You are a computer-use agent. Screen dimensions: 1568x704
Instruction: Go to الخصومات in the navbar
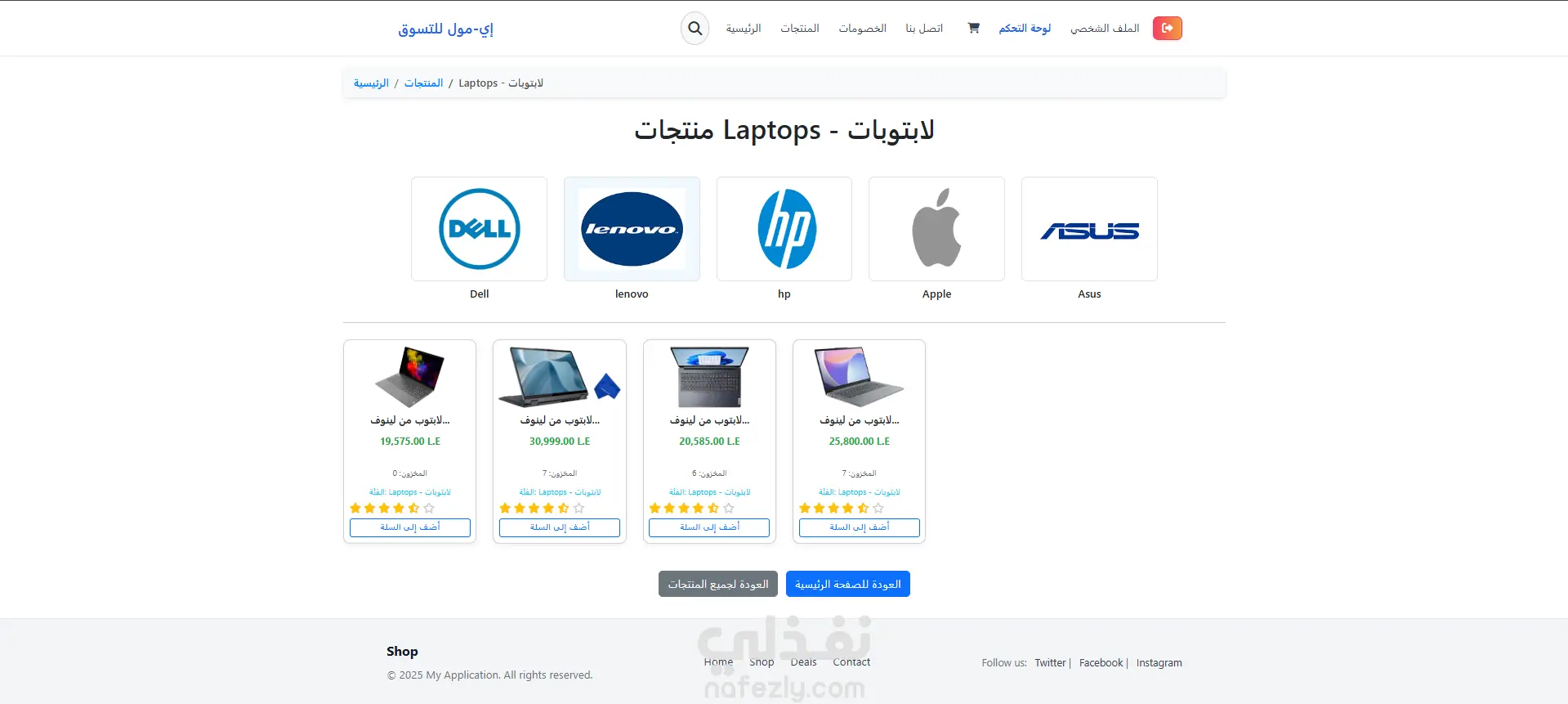click(862, 29)
